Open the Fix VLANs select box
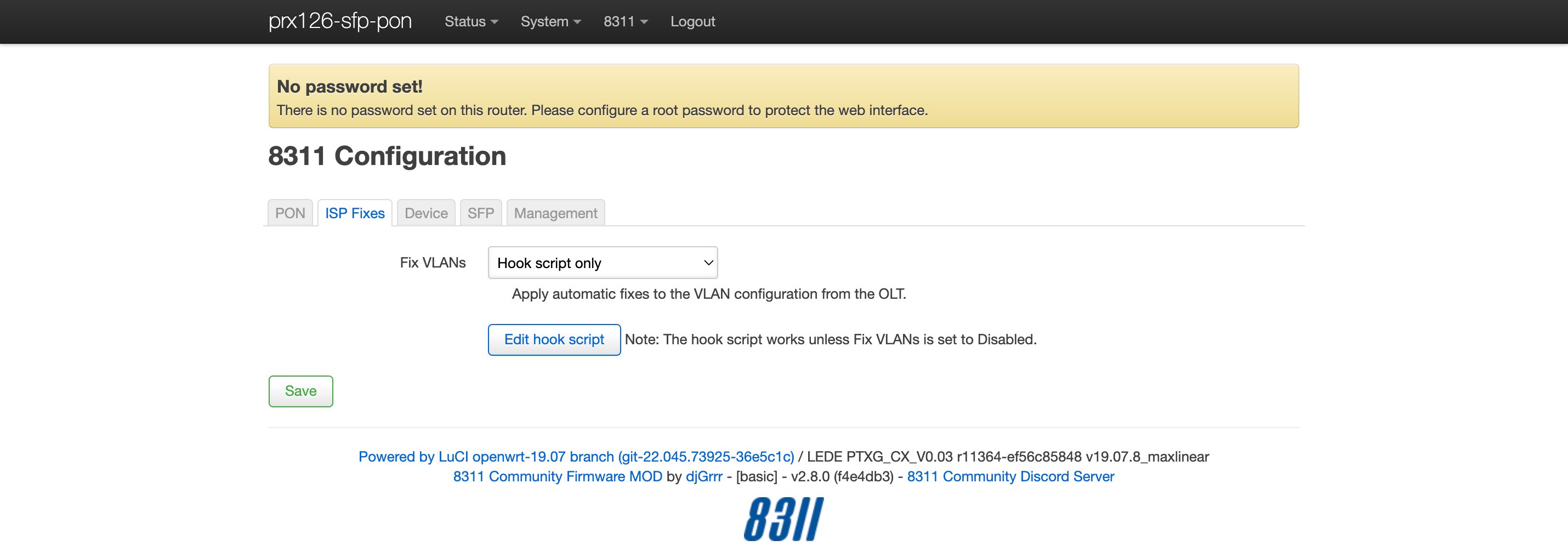The image size is (1568, 546). (x=603, y=263)
